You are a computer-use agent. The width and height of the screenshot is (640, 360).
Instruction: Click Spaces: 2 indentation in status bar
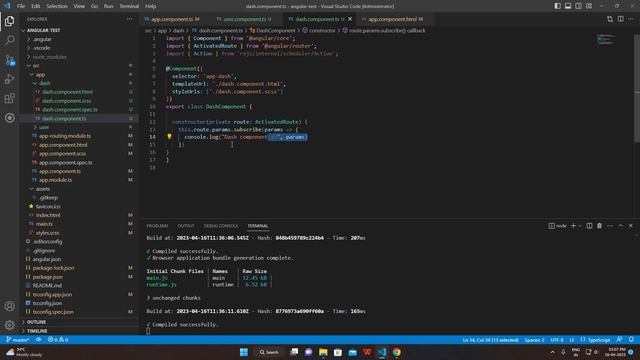tap(534, 340)
